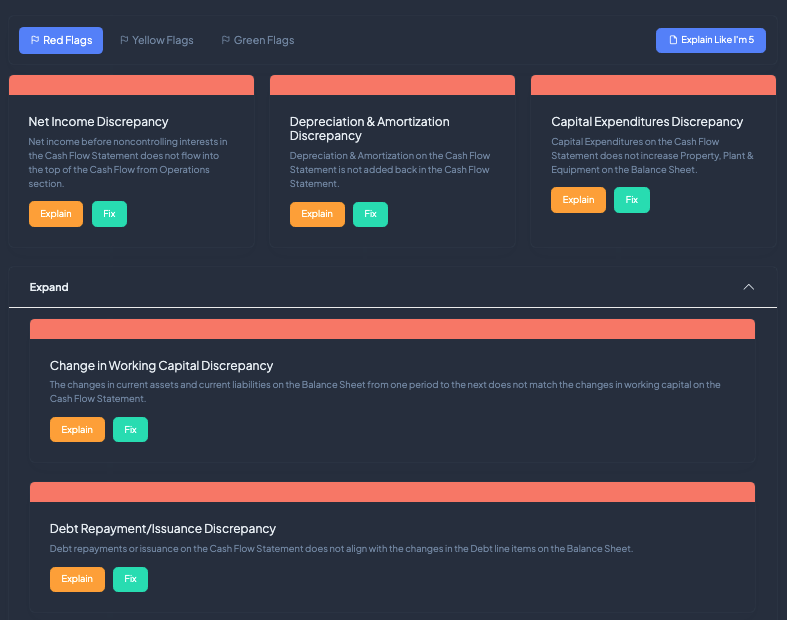
Task: Explain the Net Income Discrepancy
Action: click(56, 214)
